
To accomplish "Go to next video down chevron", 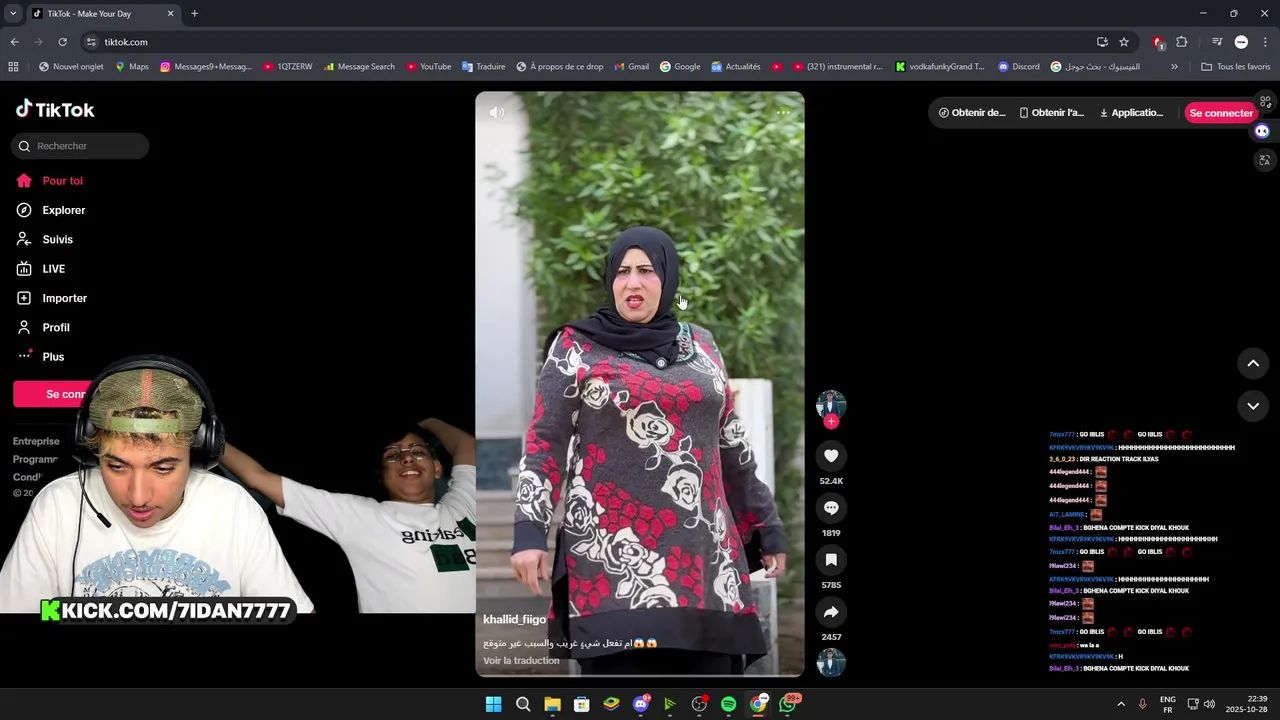I will pyautogui.click(x=1253, y=406).
